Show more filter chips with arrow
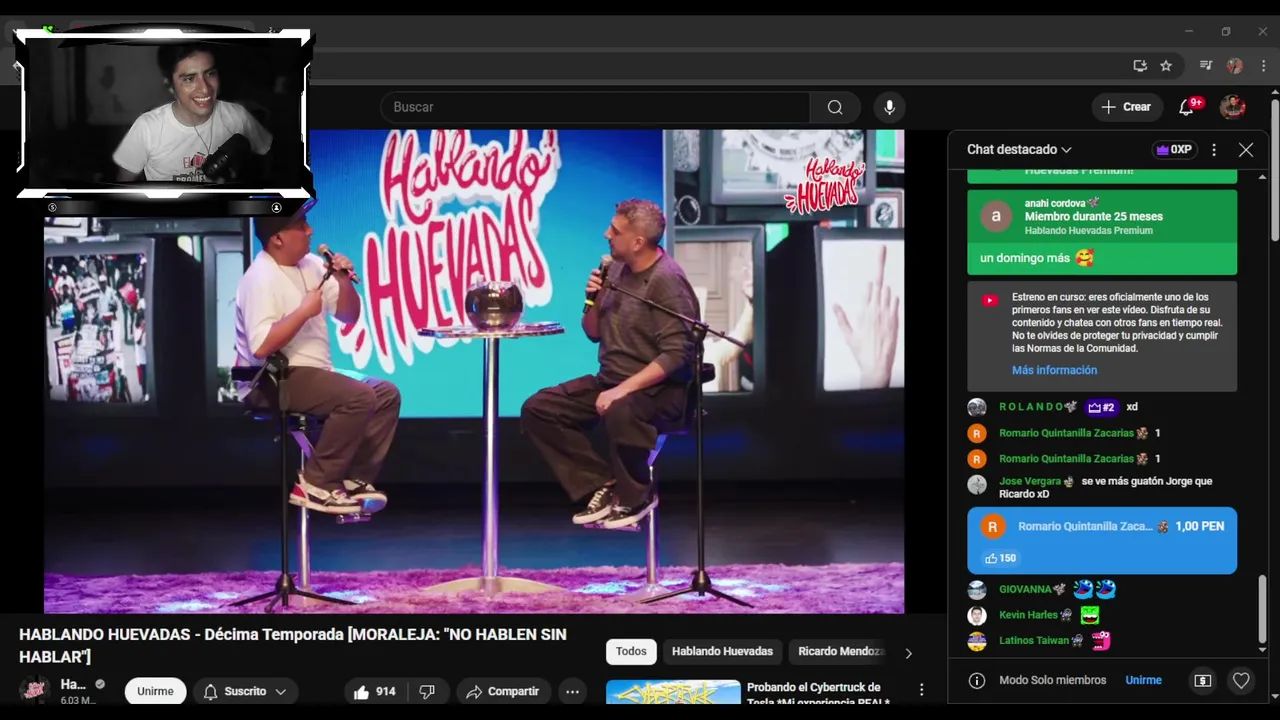The width and height of the screenshot is (1280, 720). [x=908, y=653]
